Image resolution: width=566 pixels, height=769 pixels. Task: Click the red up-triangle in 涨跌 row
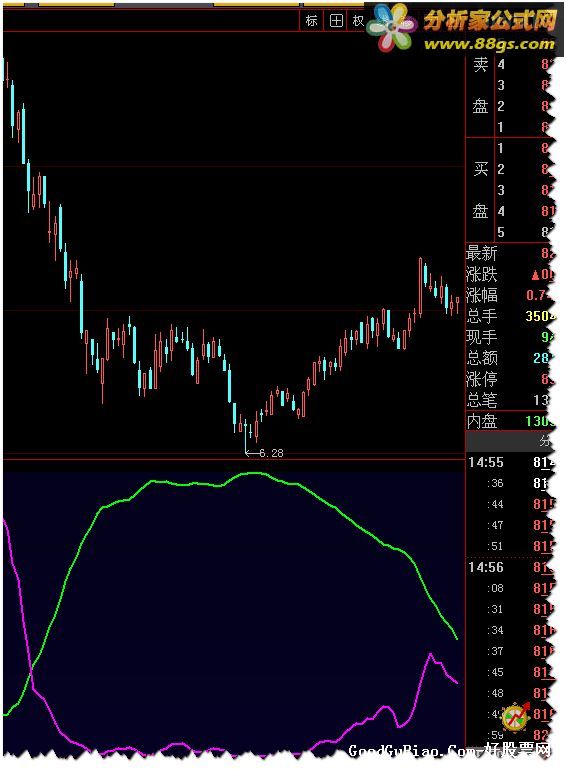click(535, 275)
